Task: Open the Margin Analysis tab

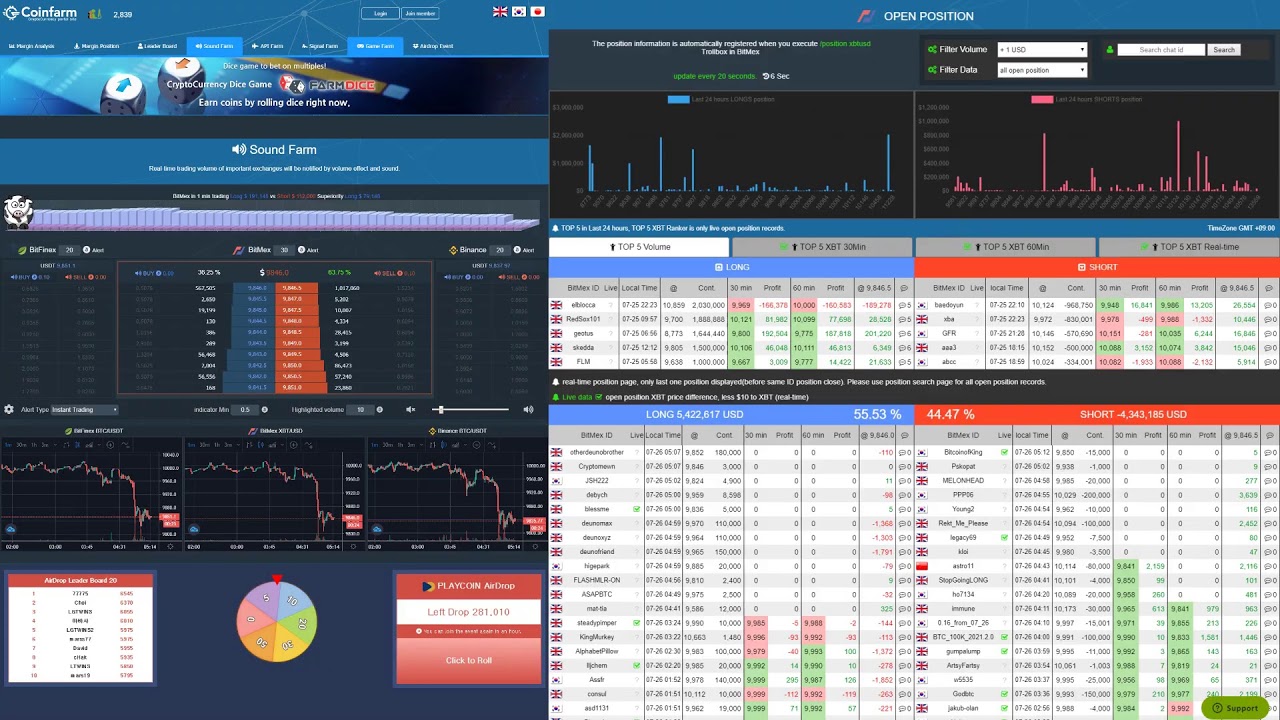Action: pos(32,46)
